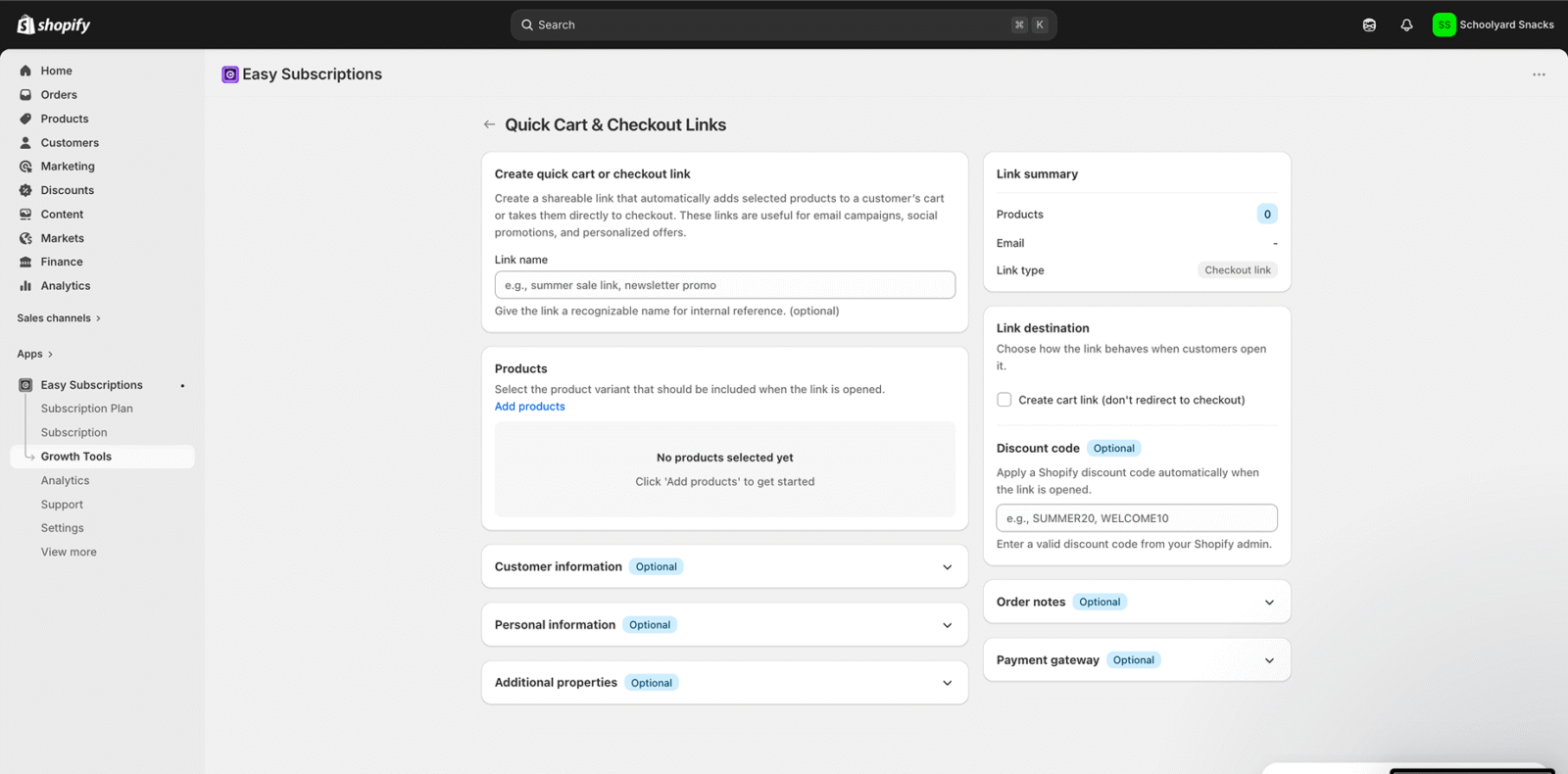This screenshot has height=774, width=1568.
Task: Open Orders page
Action: point(59,95)
